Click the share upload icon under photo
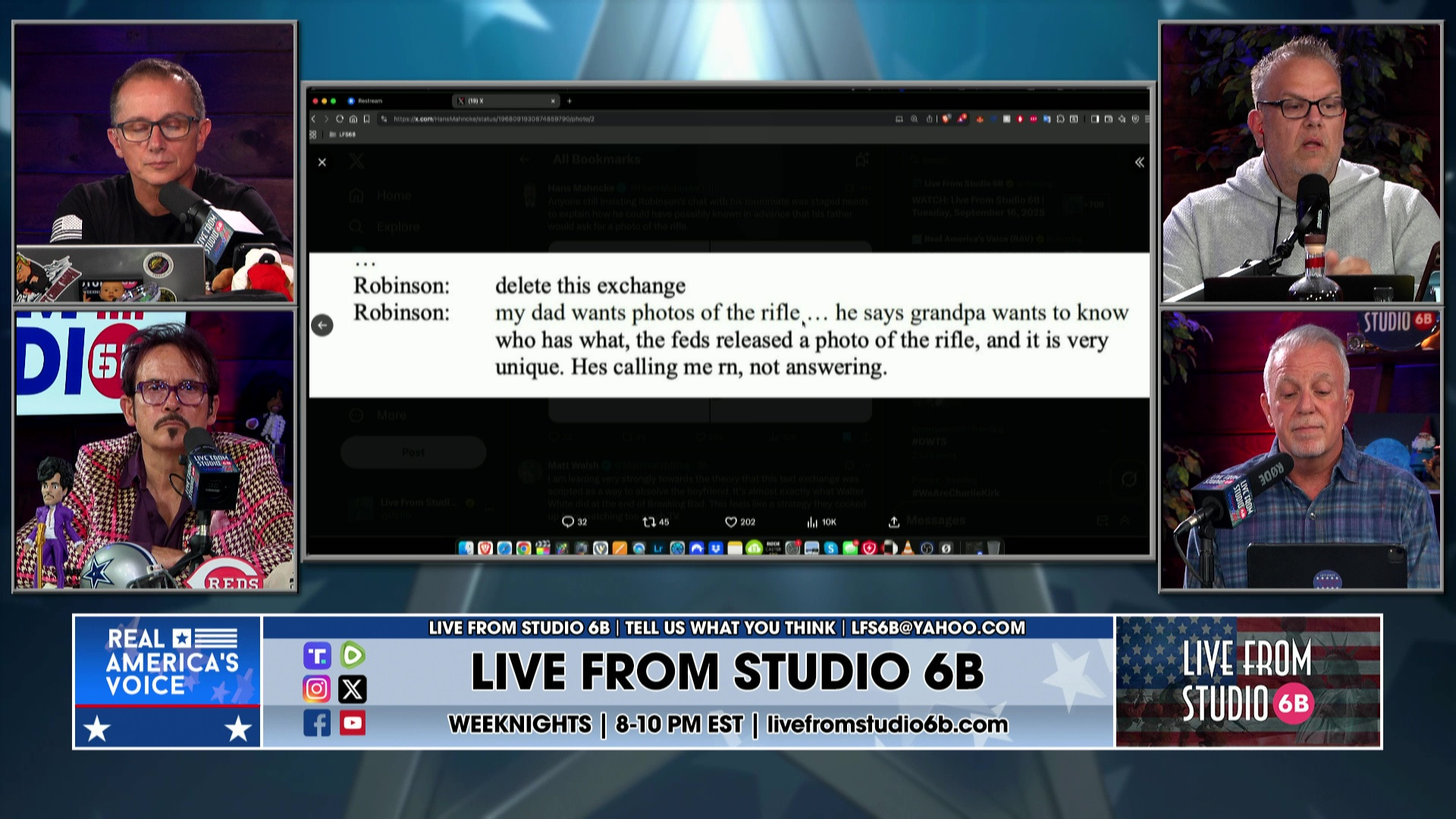The width and height of the screenshot is (1456, 819). click(x=894, y=522)
